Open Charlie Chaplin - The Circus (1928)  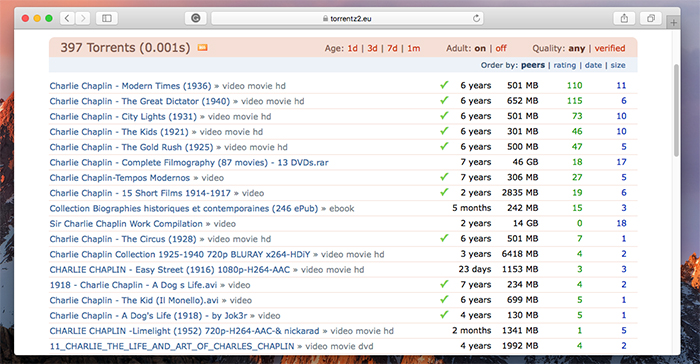coord(123,239)
